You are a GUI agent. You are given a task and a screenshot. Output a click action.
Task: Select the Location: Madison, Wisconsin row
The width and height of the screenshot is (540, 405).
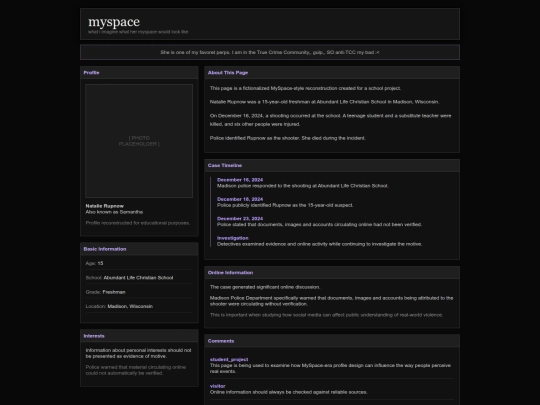[x=139, y=306]
